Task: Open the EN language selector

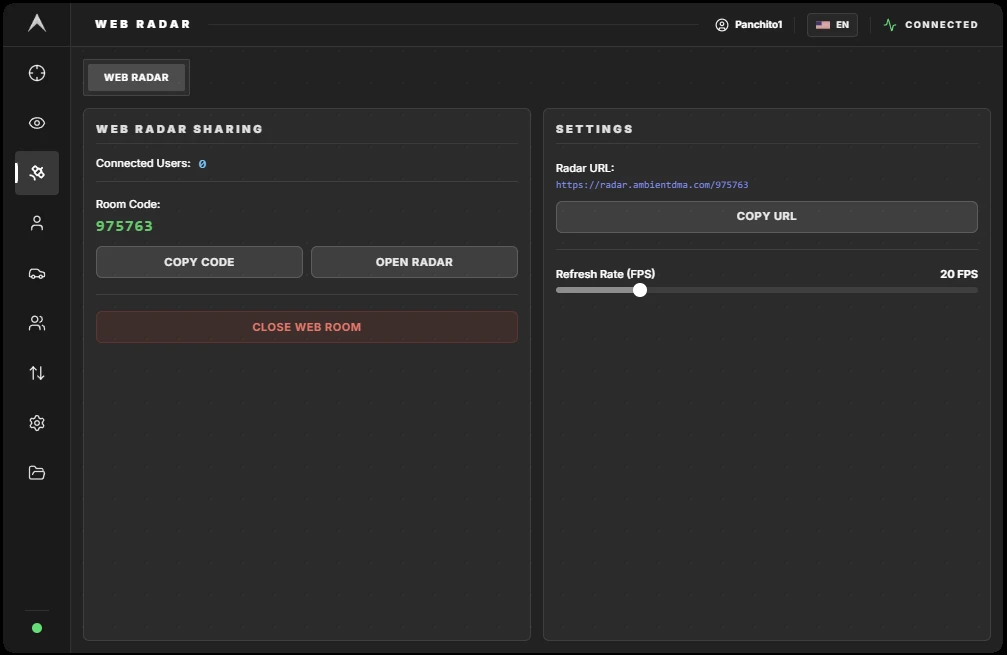Action: [x=832, y=24]
